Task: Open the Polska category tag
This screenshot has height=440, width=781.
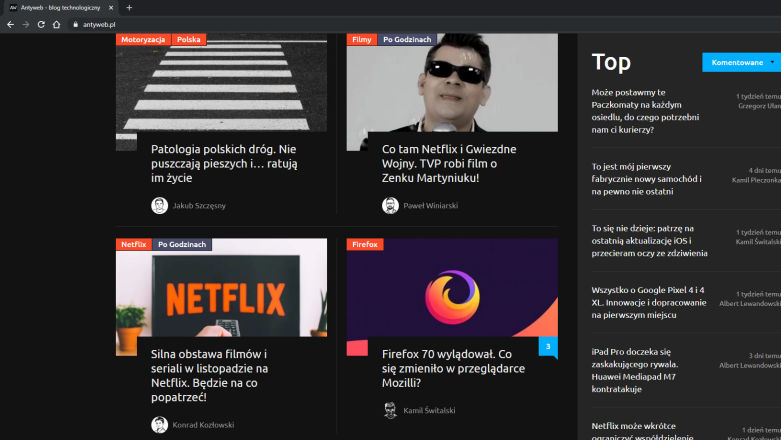Action: coord(189,39)
